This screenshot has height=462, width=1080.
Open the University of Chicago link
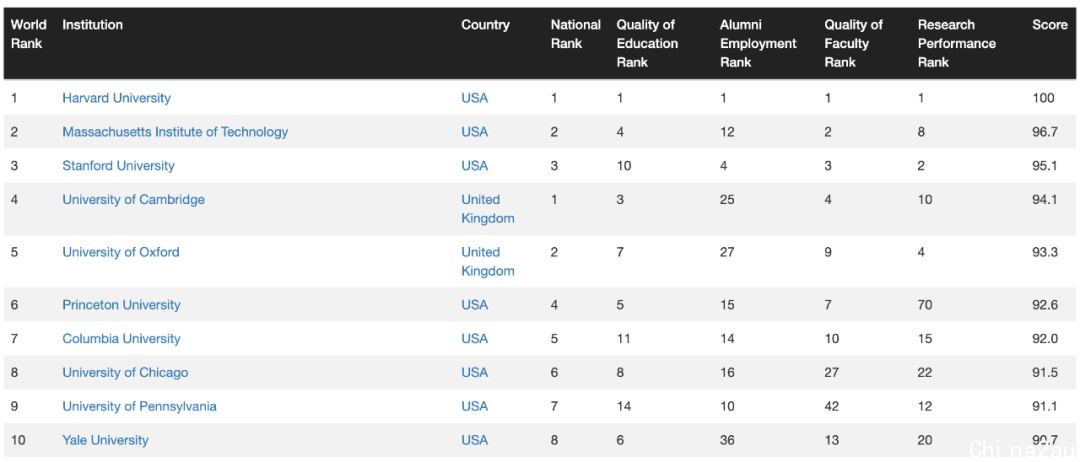125,372
